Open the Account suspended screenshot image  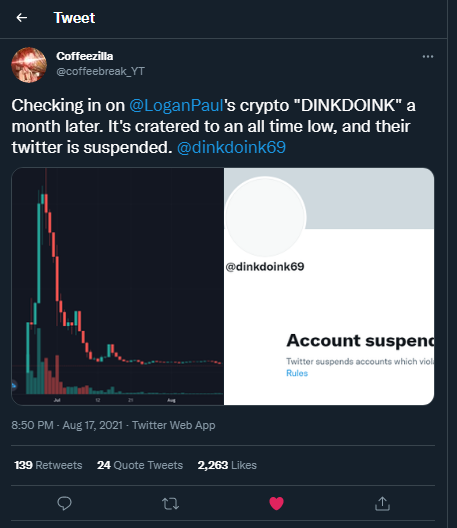pyautogui.click(x=329, y=286)
